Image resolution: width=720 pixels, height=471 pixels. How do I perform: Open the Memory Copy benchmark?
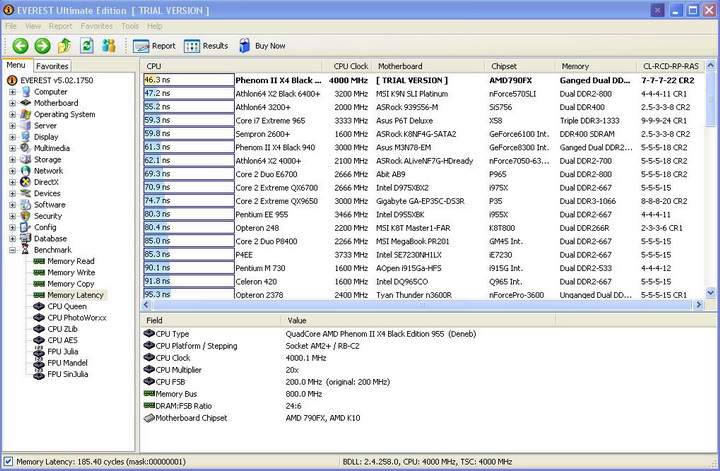[x=71, y=284]
